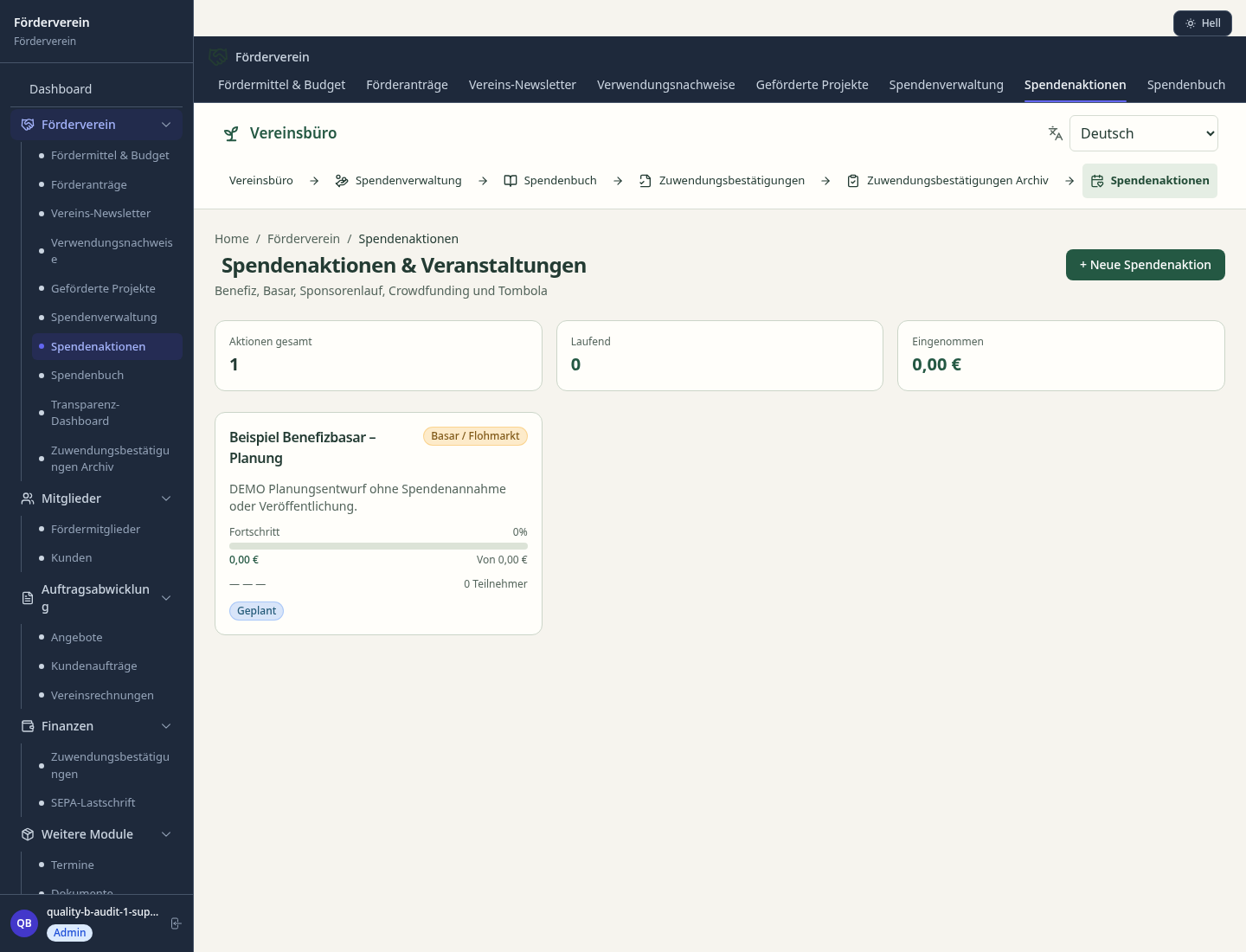
Task: Click the Mitglieder people icon in sidebar
Action: pos(28,499)
